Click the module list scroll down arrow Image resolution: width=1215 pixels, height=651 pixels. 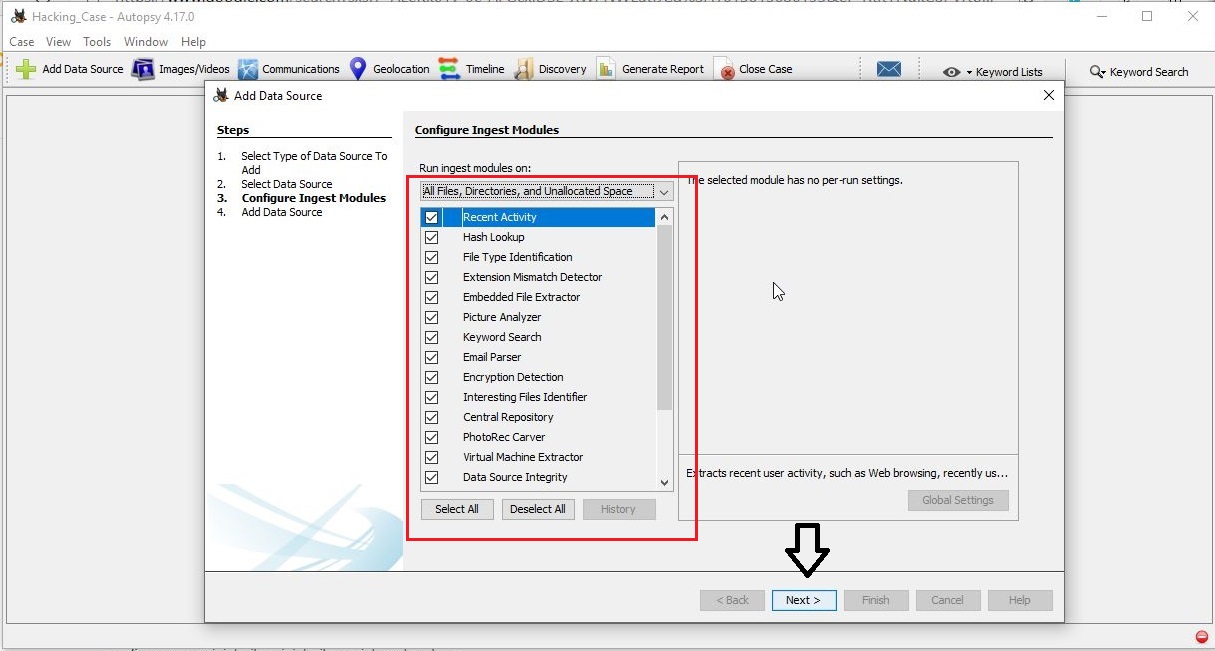click(x=665, y=482)
